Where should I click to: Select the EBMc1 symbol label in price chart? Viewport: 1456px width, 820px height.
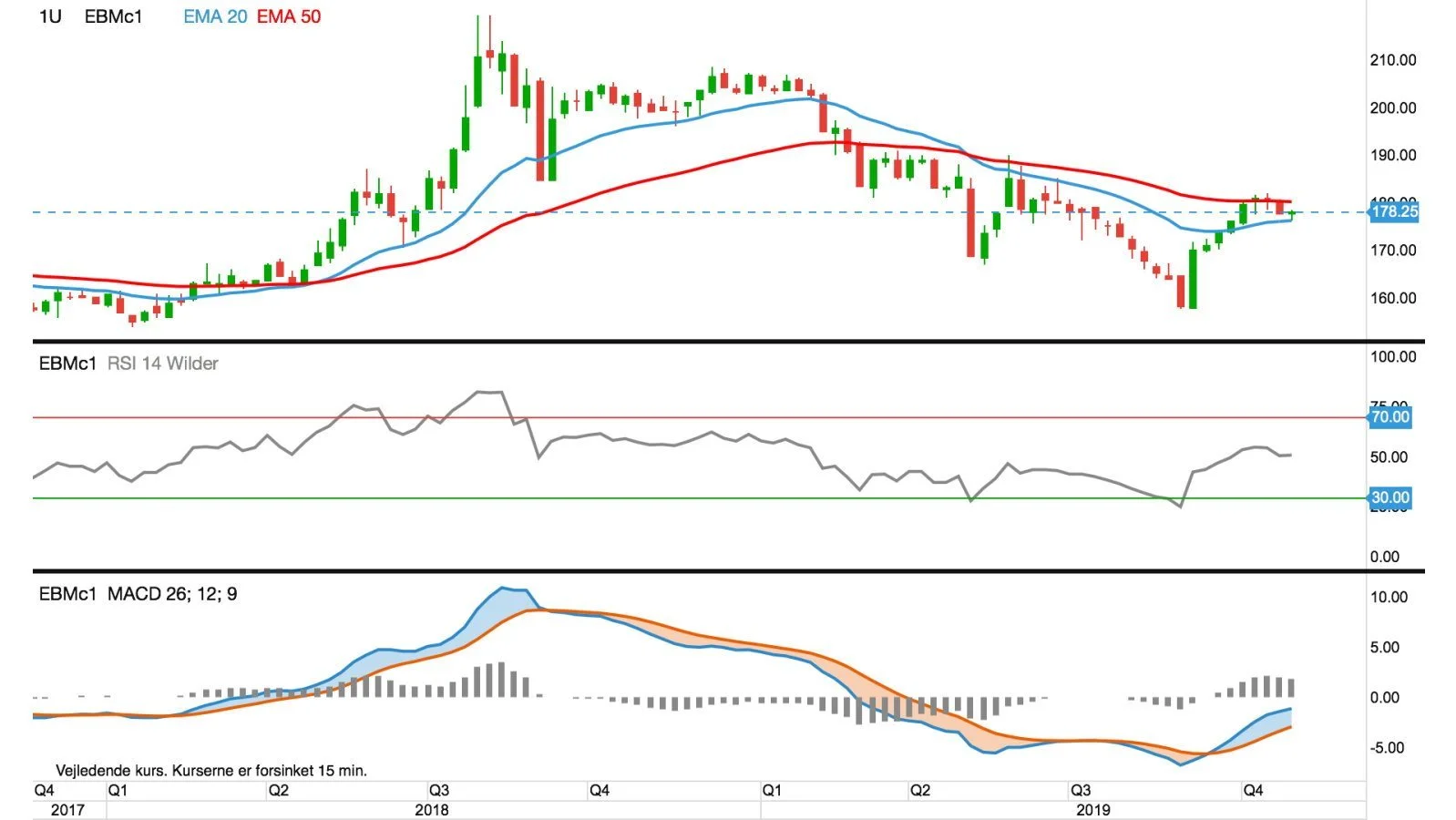click(114, 16)
